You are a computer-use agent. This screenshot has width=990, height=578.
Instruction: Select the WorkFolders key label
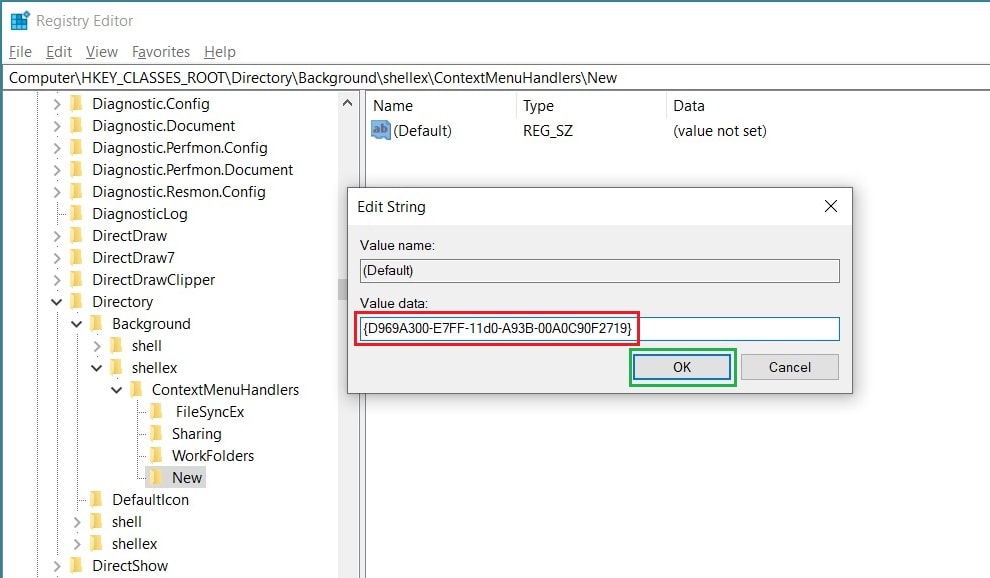tap(213, 456)
